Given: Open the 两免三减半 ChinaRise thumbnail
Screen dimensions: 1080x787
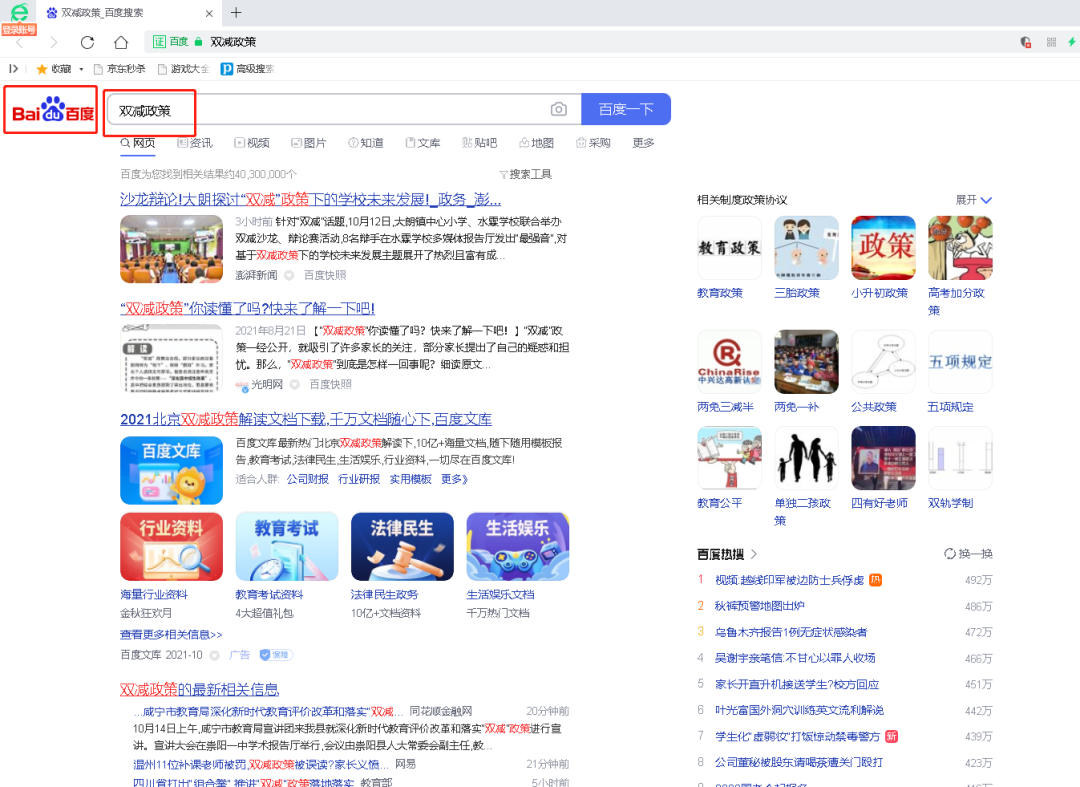Looking at the screenshot, I should click(729, 361).
